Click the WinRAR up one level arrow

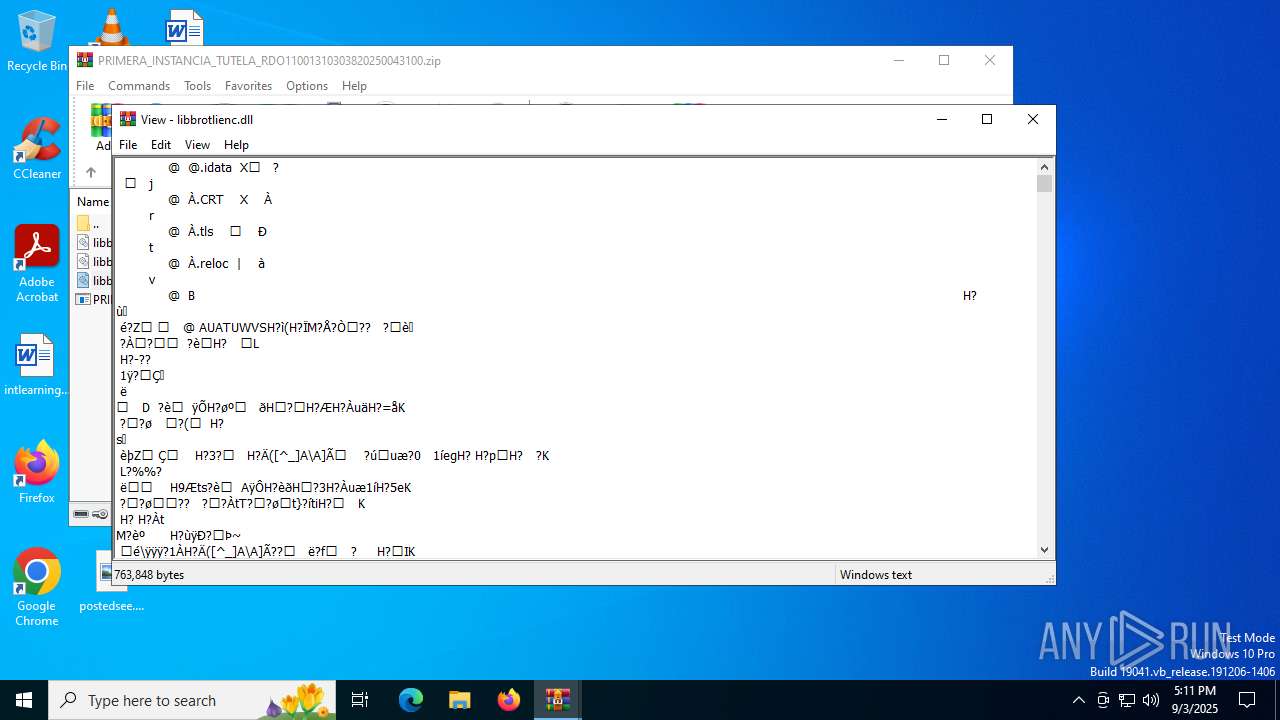click(91, 172)
